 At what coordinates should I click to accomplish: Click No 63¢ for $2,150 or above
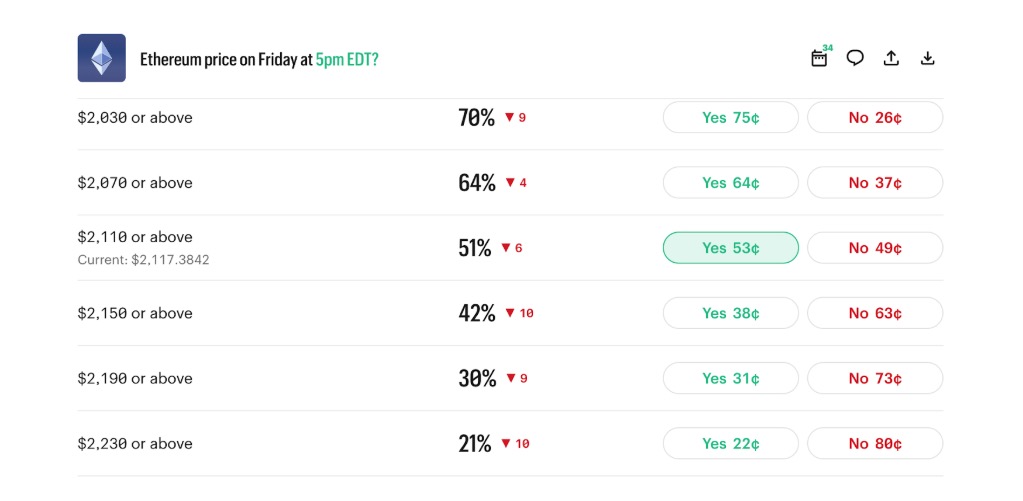[874, 313]
